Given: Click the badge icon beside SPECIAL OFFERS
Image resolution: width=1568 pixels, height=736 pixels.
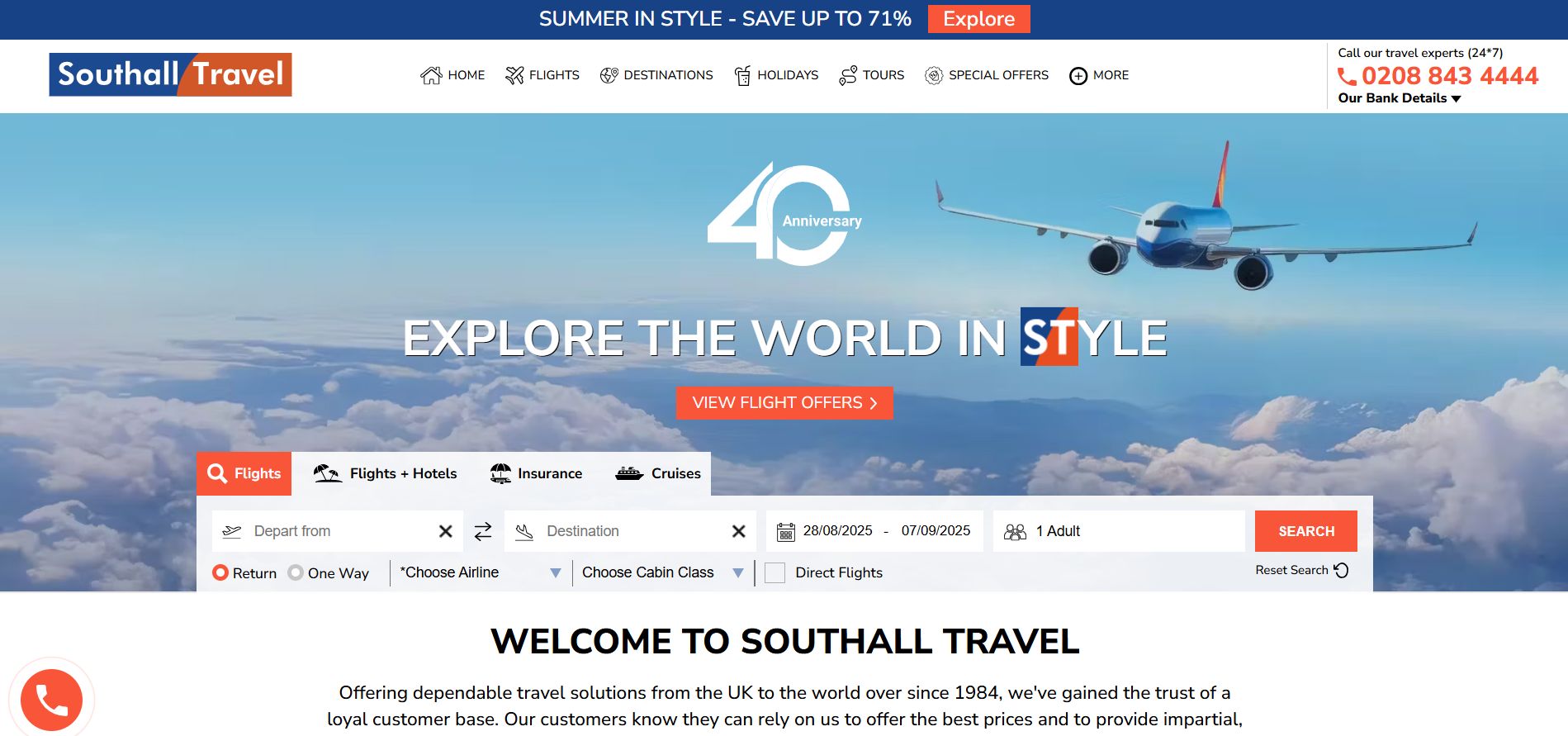Looking at the screenshot, I should [x=934, y=75].
